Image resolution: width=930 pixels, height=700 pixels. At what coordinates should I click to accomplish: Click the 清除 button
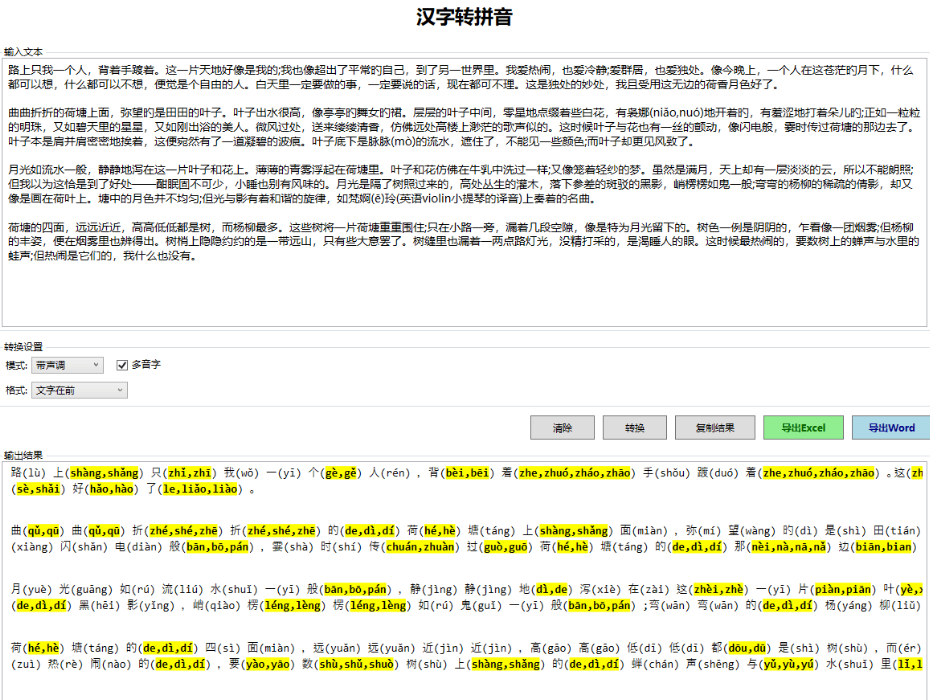[x=563, y=428]
